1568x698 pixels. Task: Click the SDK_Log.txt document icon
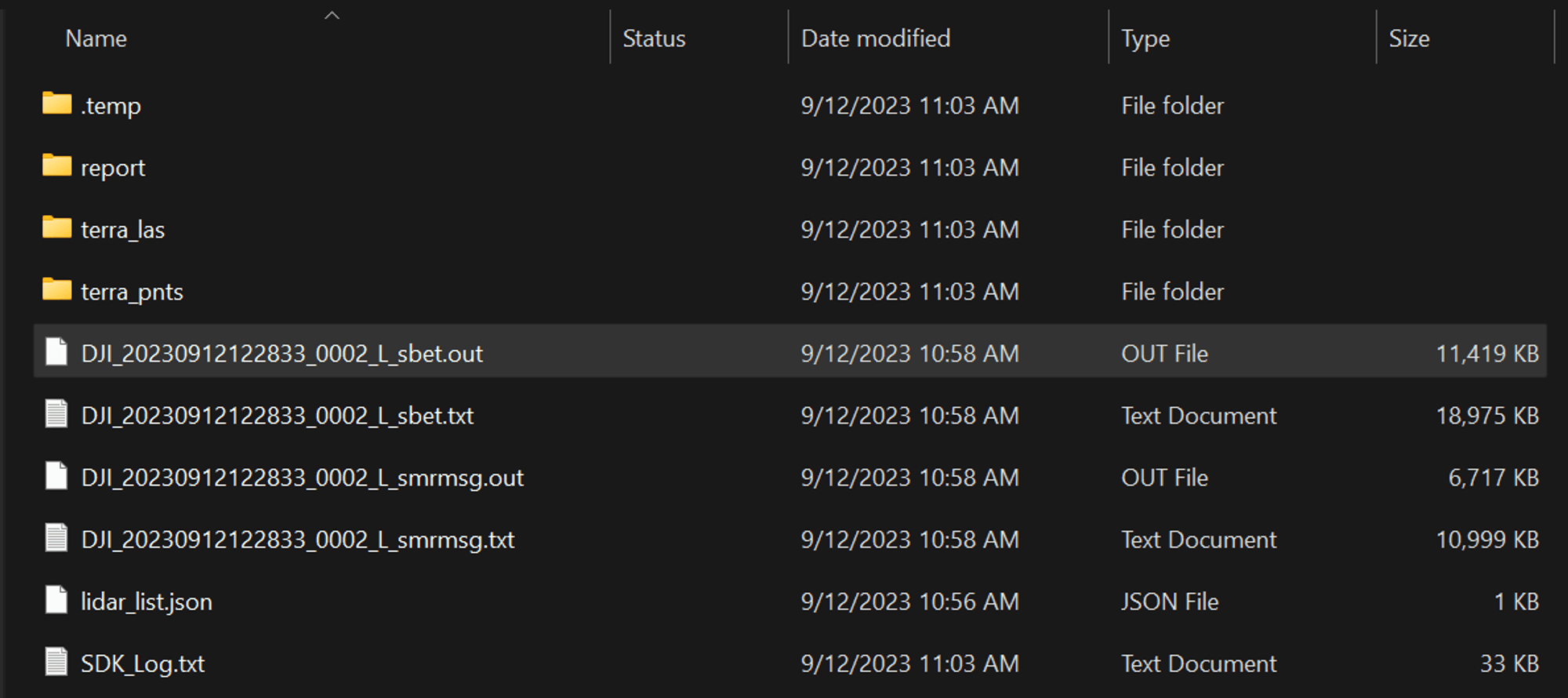click(x=56, y=663)
